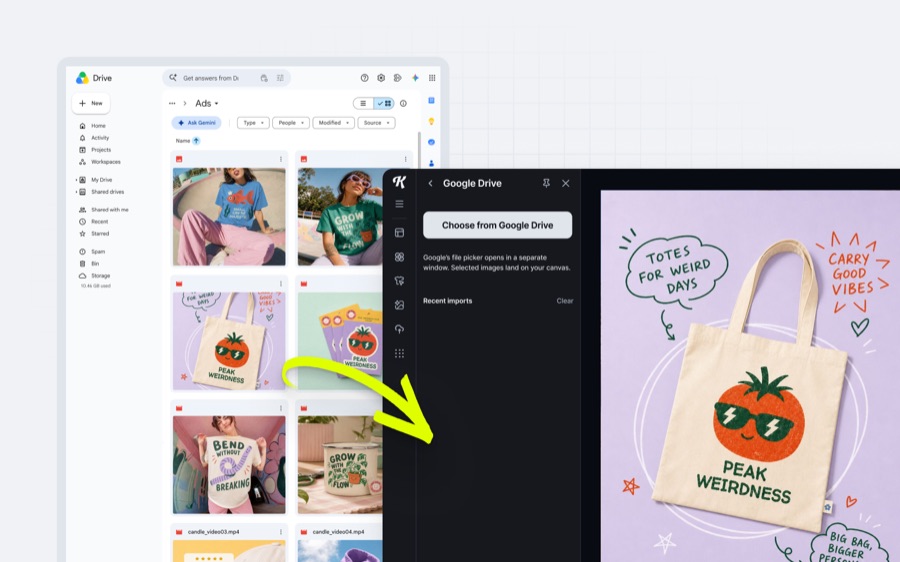The height and width of the screenshot is (562, 900).
Task: Open the Ads folder dropdown
Action: [x=207, y=103]
